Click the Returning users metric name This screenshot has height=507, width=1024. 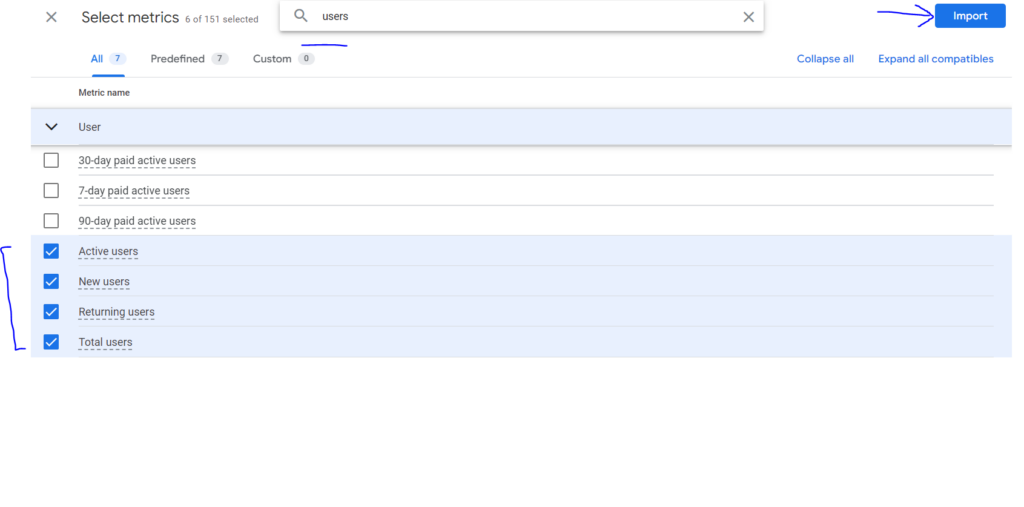click(x=116, y=312)
